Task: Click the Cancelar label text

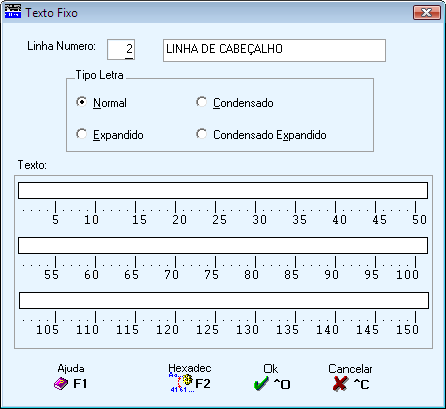Action: point(350,369)
